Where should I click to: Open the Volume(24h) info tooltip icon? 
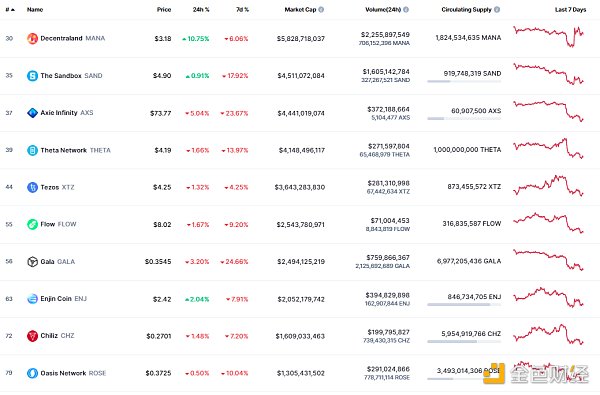pos(406,10)
